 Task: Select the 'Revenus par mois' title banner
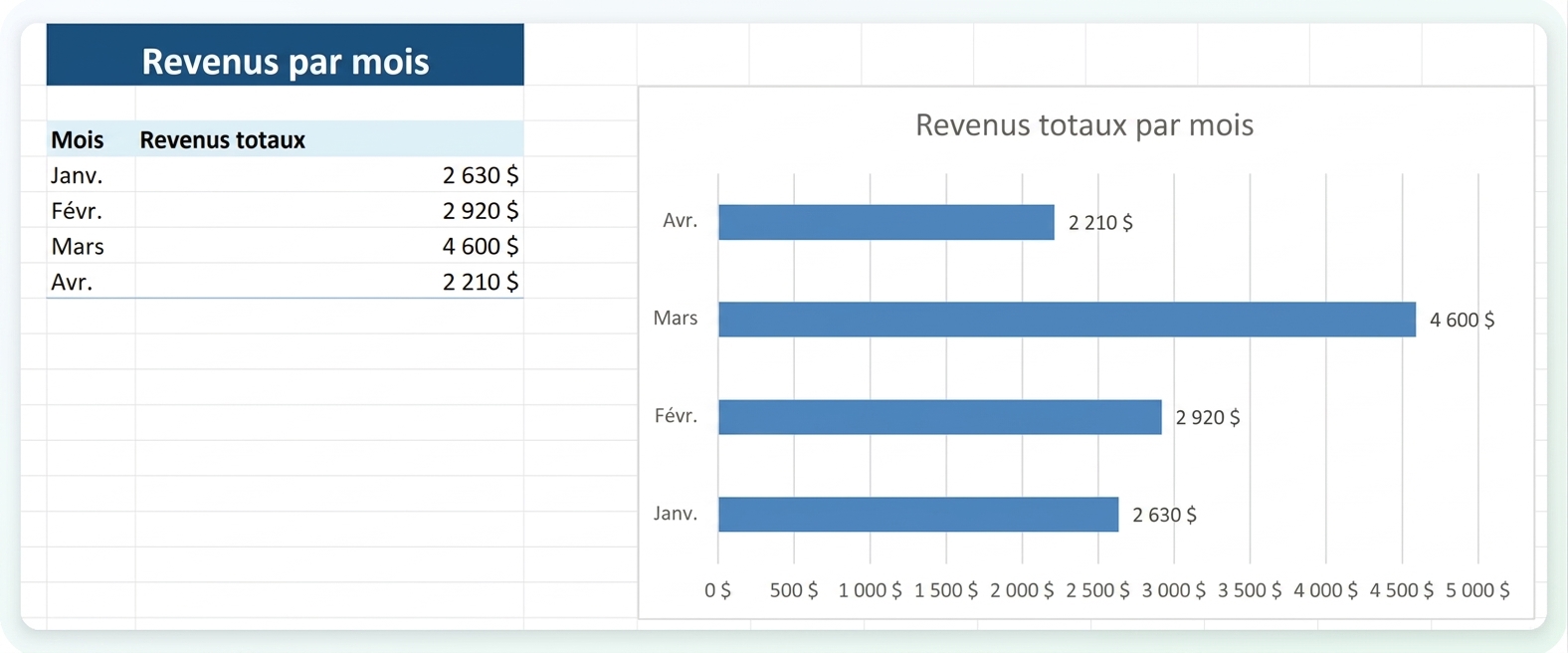pyautogui.click(x=285, y=55)
